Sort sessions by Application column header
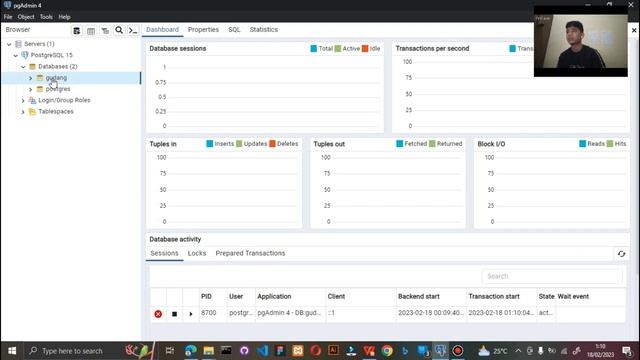The width and height of the screenshot is (640, 360). point(290,296)
